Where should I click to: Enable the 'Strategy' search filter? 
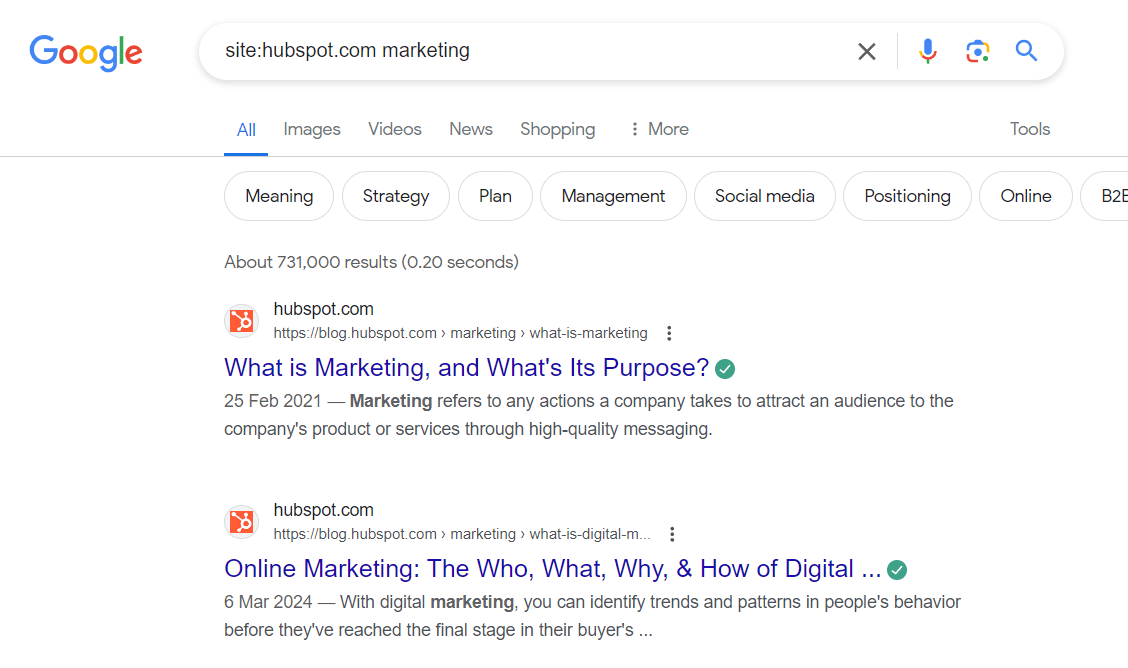click(395, 196)
